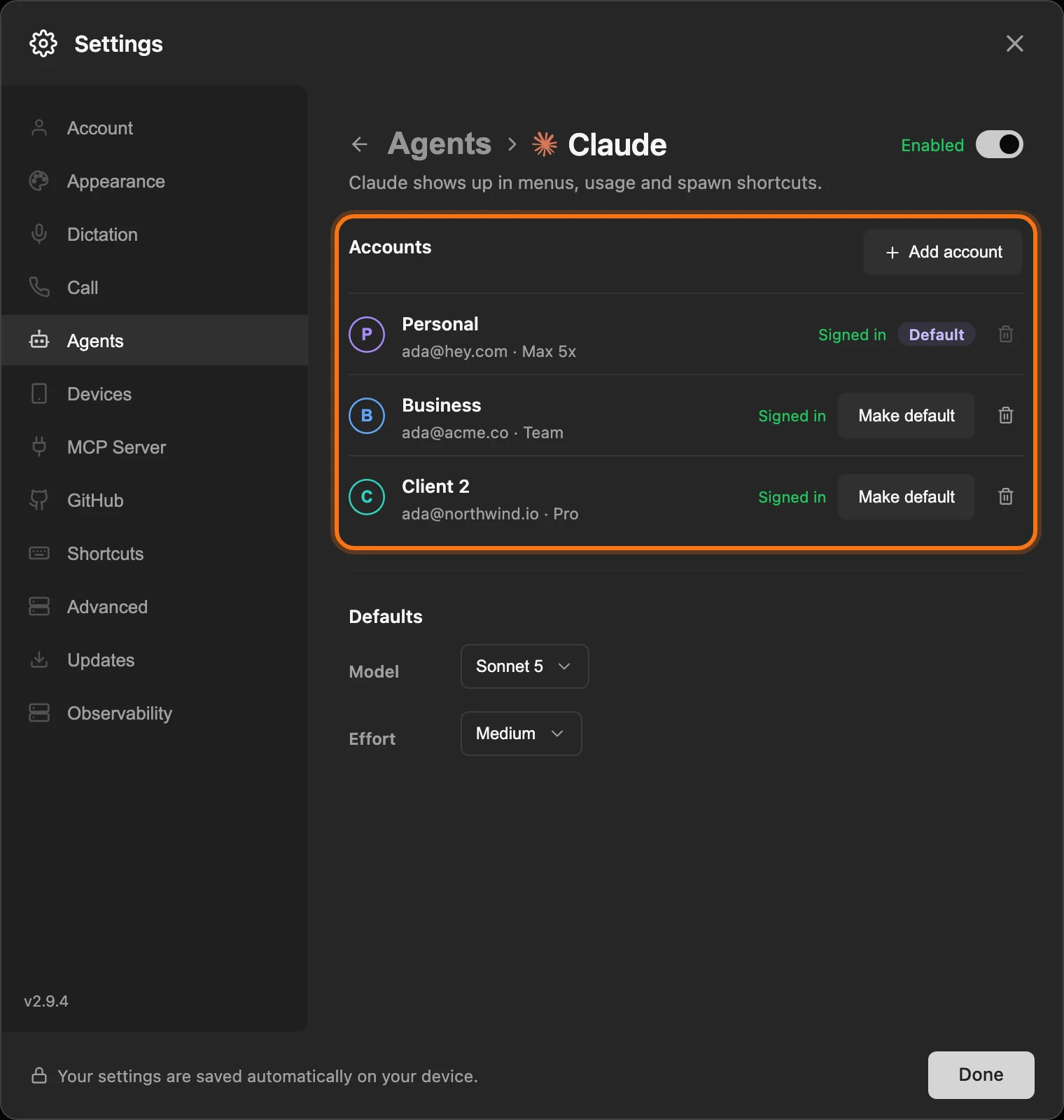Image resolution: width=1064 pixels, height=1120 pixels.
Task: Go to Devices settings
Action: (x=155, y=394)
